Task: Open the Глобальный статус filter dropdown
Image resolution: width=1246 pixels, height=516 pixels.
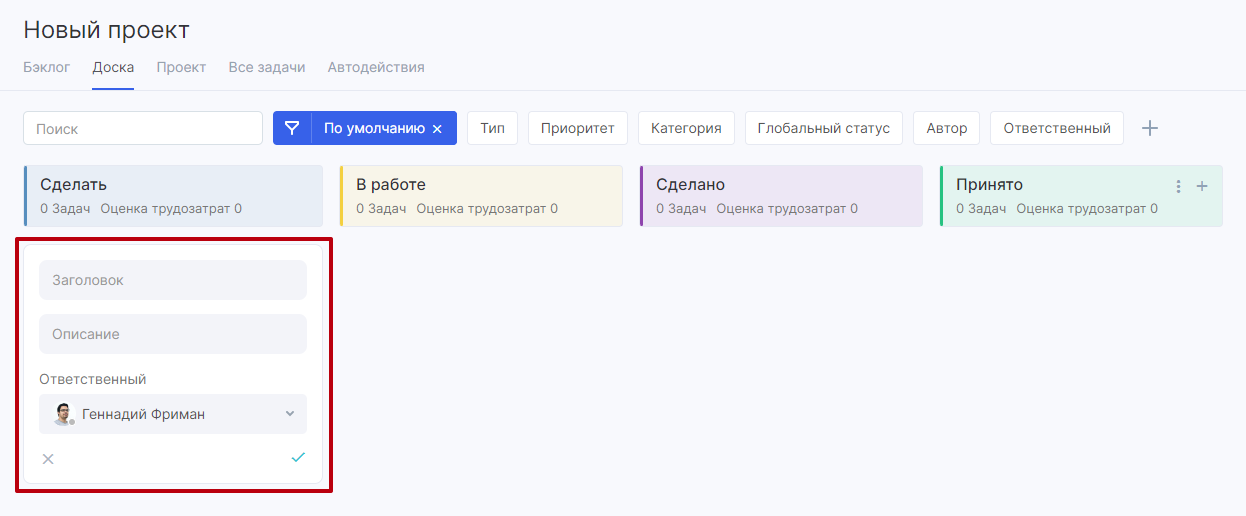Action: (x=824, y=128)
